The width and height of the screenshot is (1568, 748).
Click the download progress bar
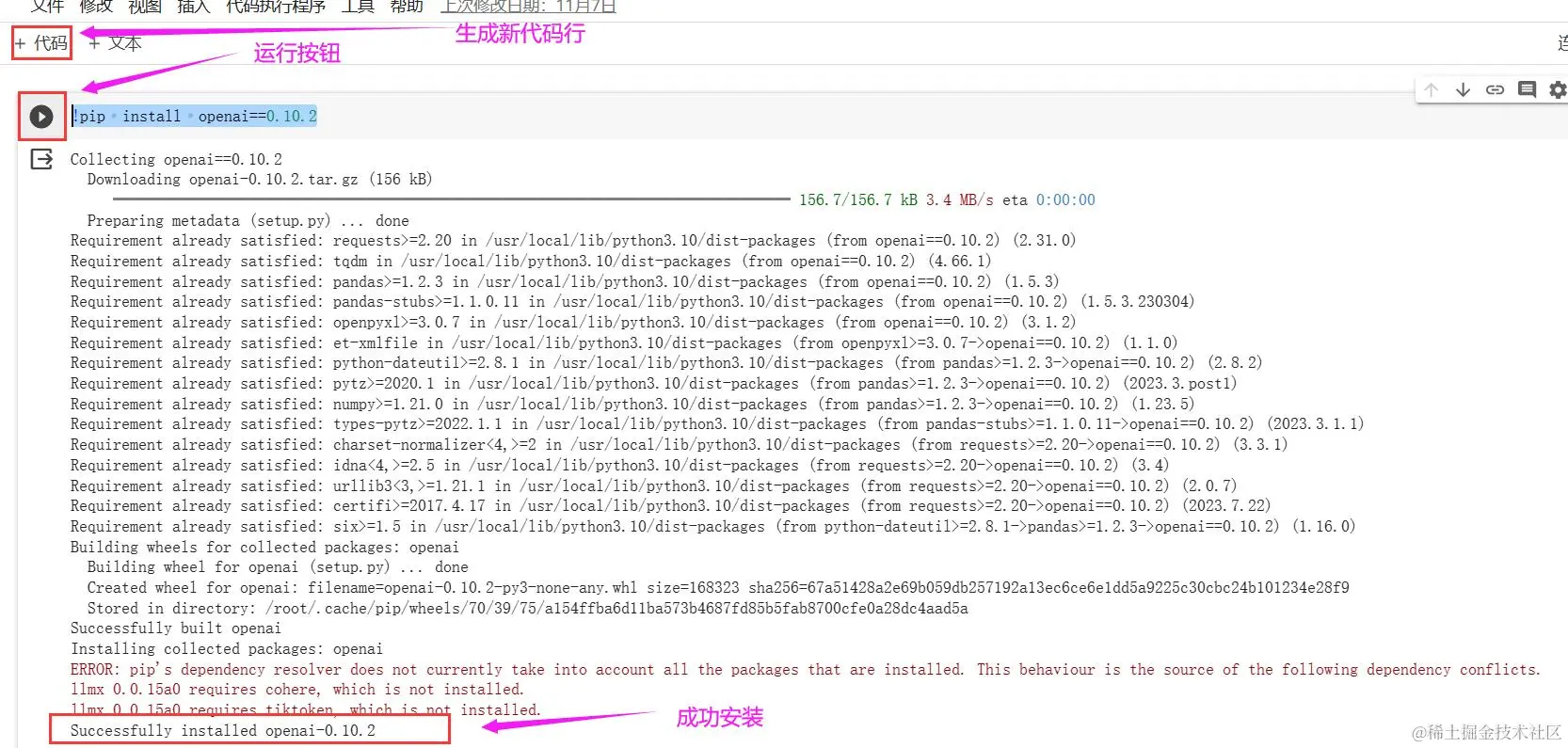click(451, 199)
